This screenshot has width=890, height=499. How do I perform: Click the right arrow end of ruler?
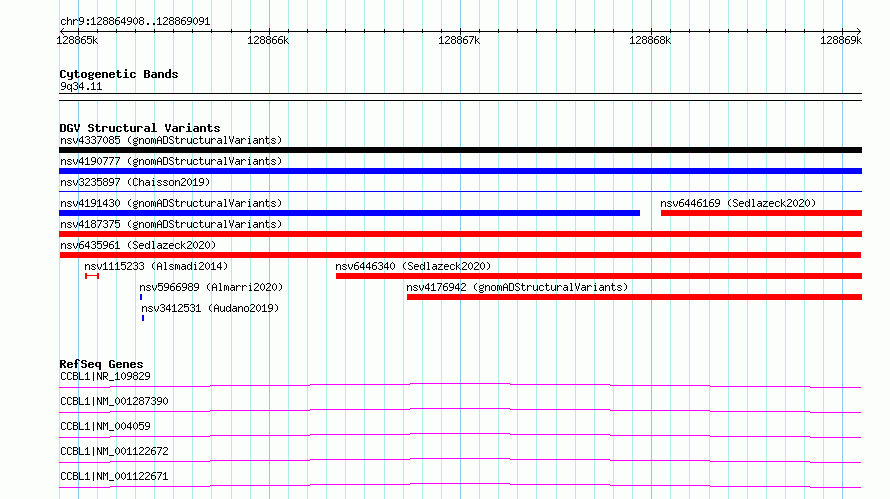859,31
